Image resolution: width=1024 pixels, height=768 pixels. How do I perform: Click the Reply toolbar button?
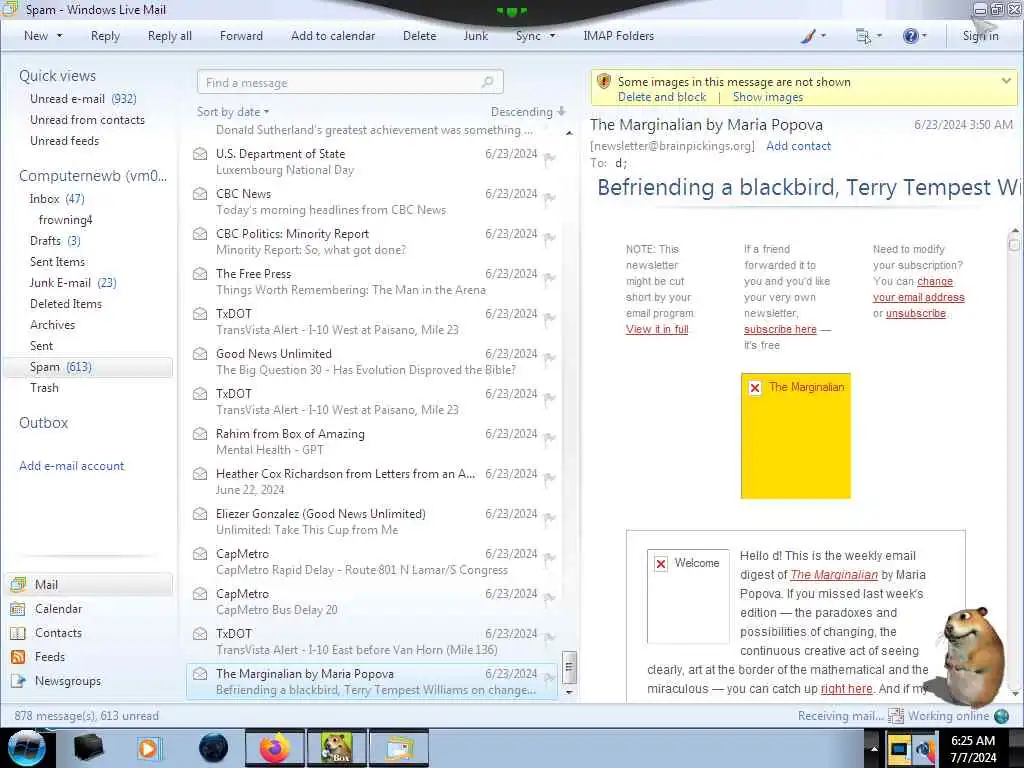[x=105, y=36]
